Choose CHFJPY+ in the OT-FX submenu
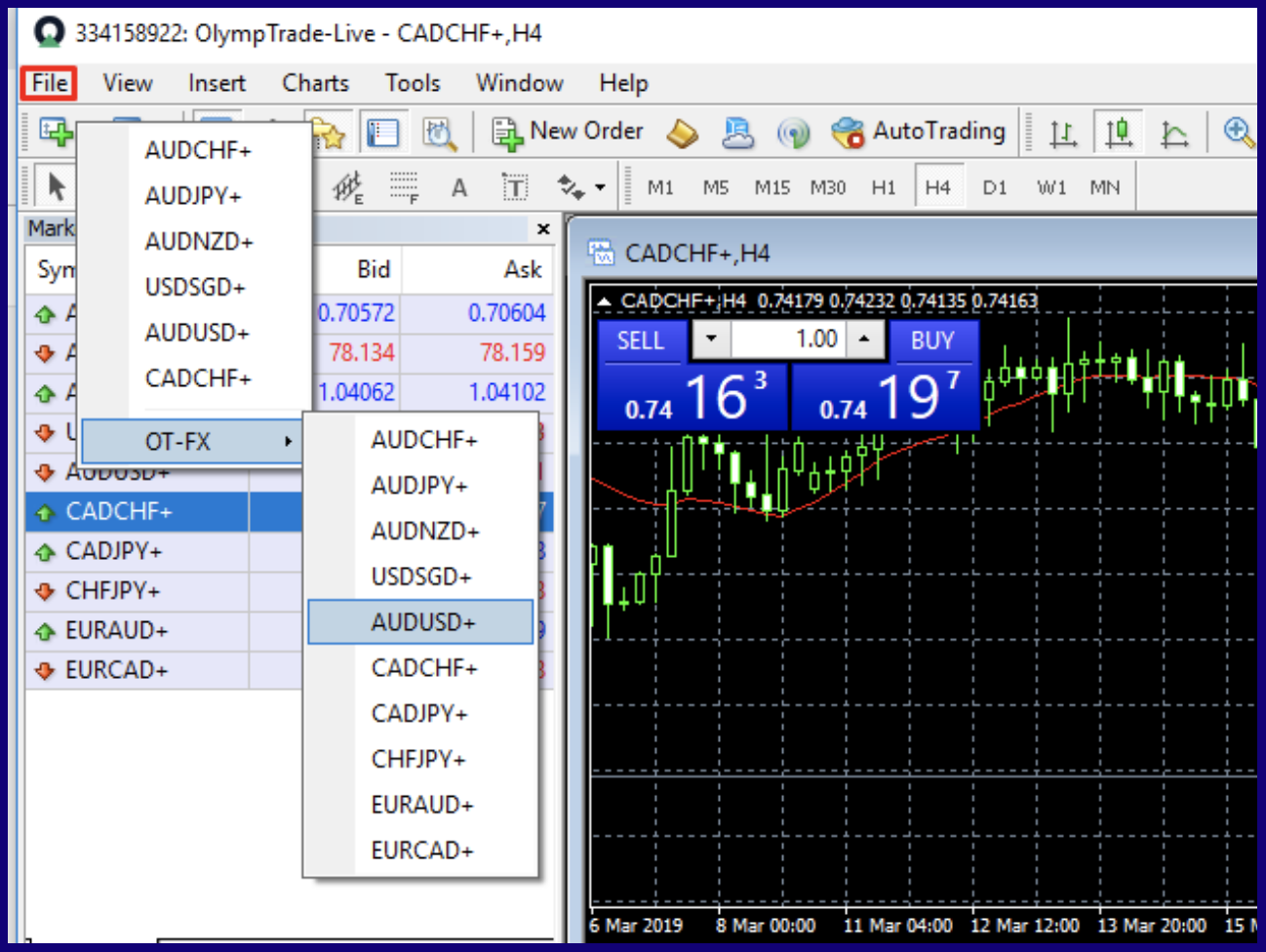Screen dimensions: 1266x952 (421, 759)
